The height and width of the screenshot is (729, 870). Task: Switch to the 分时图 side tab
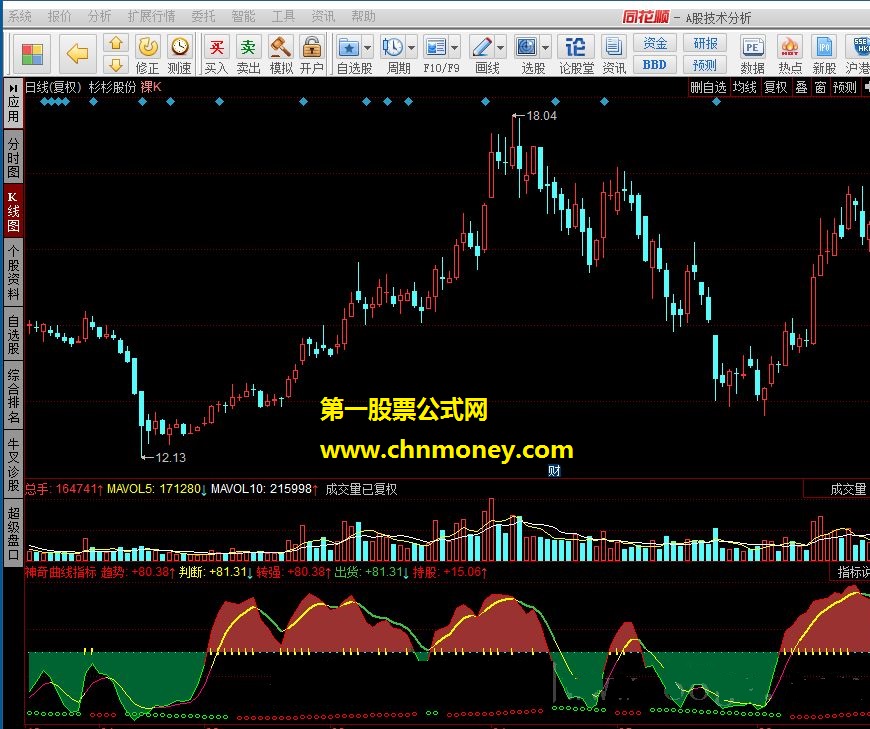13,158
